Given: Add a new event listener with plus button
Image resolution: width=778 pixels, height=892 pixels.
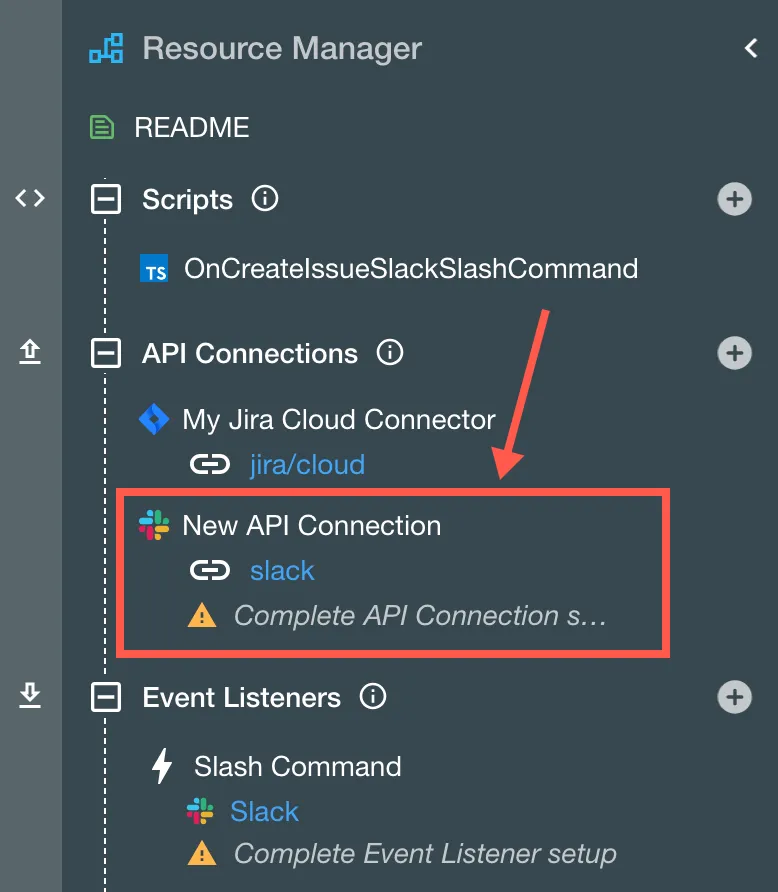Looking at the screenshot, I should (x=735, y=697).
